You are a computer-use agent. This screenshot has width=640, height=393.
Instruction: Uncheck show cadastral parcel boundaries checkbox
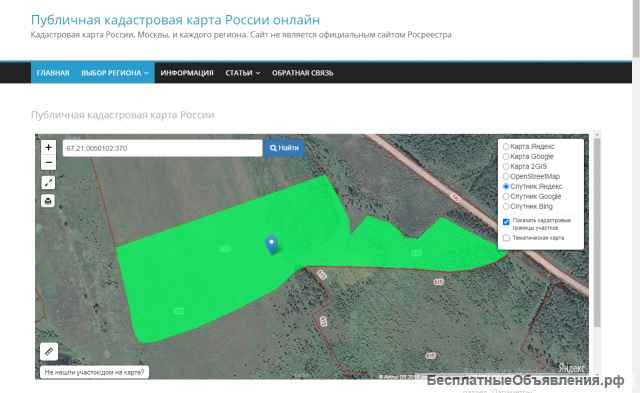(506, 222)
